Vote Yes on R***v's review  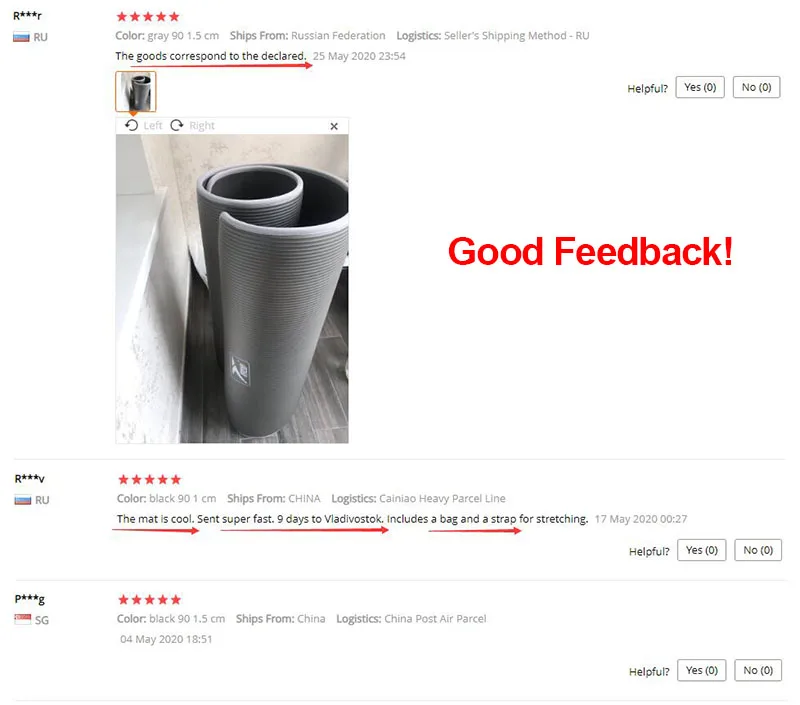(702, 550)
